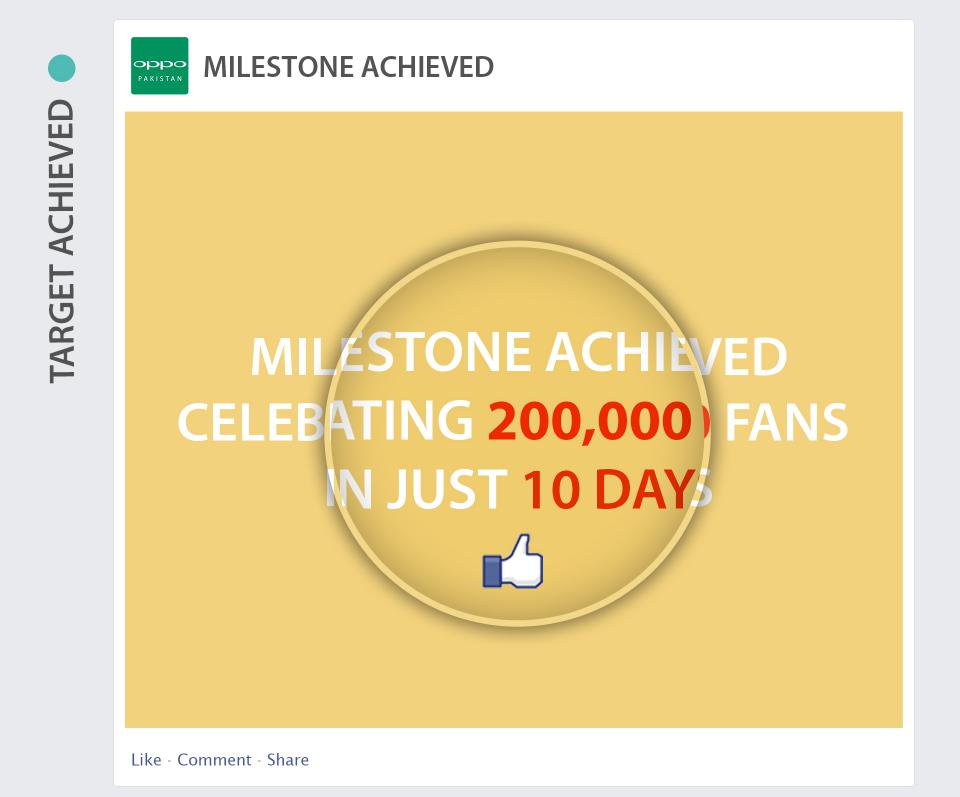Image resolution: width=960 pixels, height=797 pixels.
Task: Click the empty footer space right of Share
Action: point(600,760)
